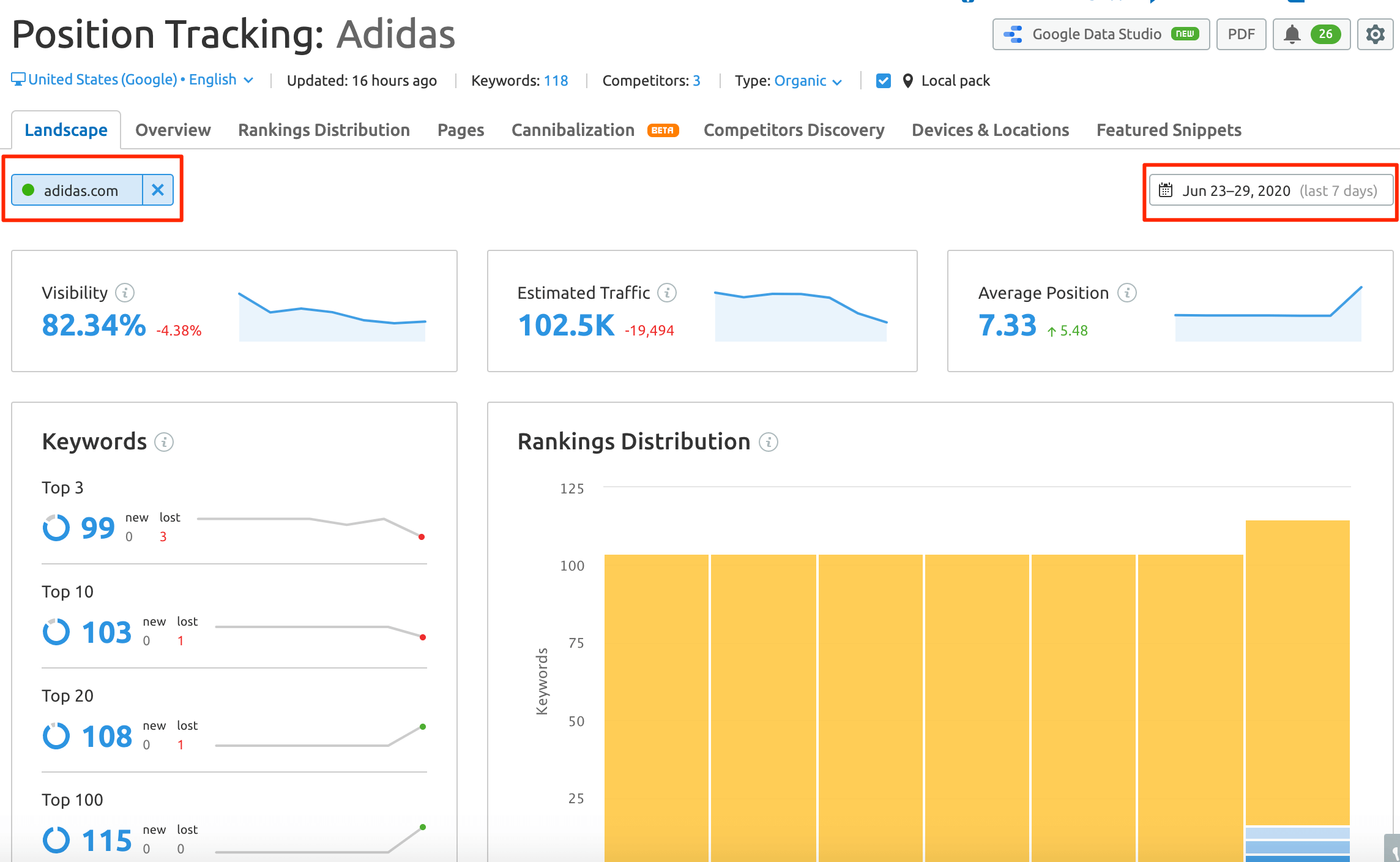Click Top 100 circular progress icon
Viewport: 1400px width, 862px height.
[56, 840]
